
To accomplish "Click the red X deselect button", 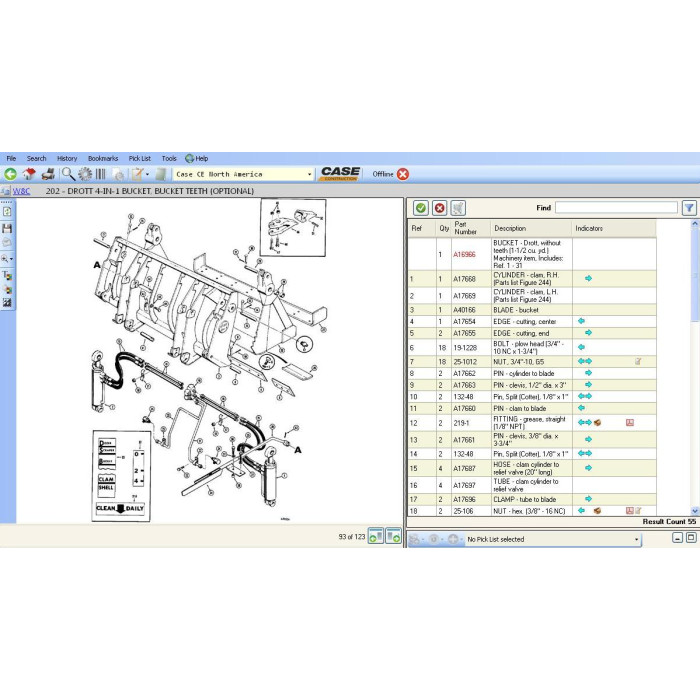I will (x=439, y=208).
